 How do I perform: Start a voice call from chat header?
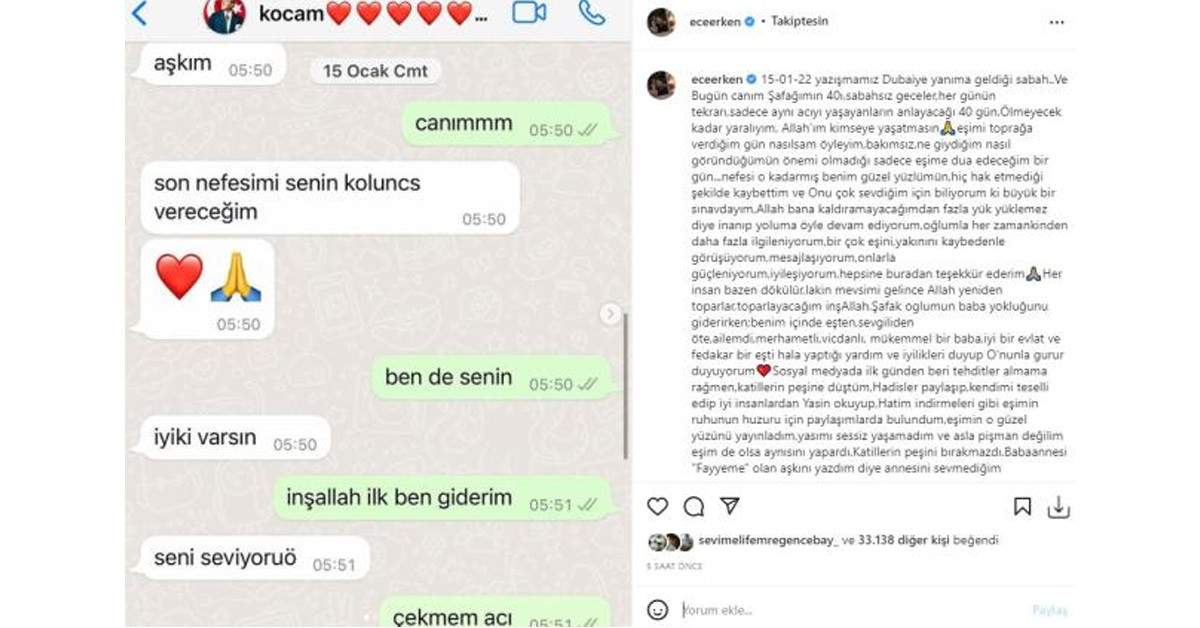point(592,13)
